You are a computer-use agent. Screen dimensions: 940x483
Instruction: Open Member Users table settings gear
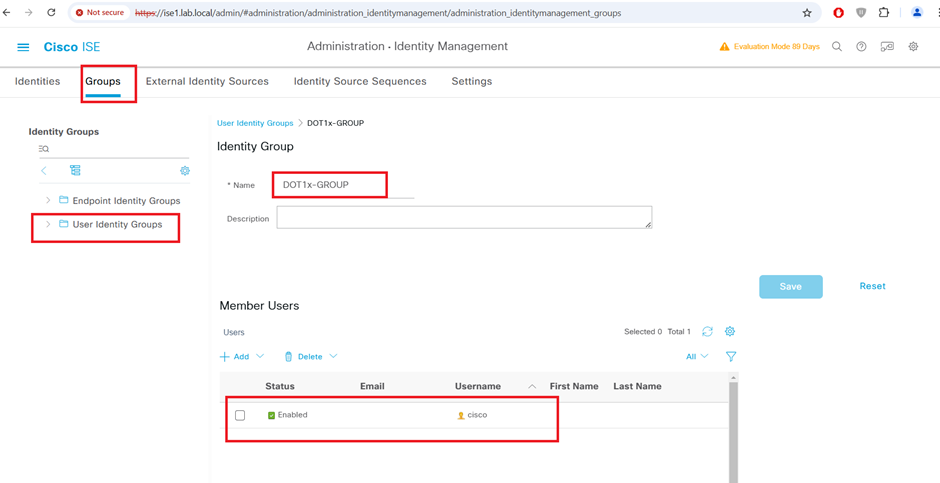pos(730,332)
